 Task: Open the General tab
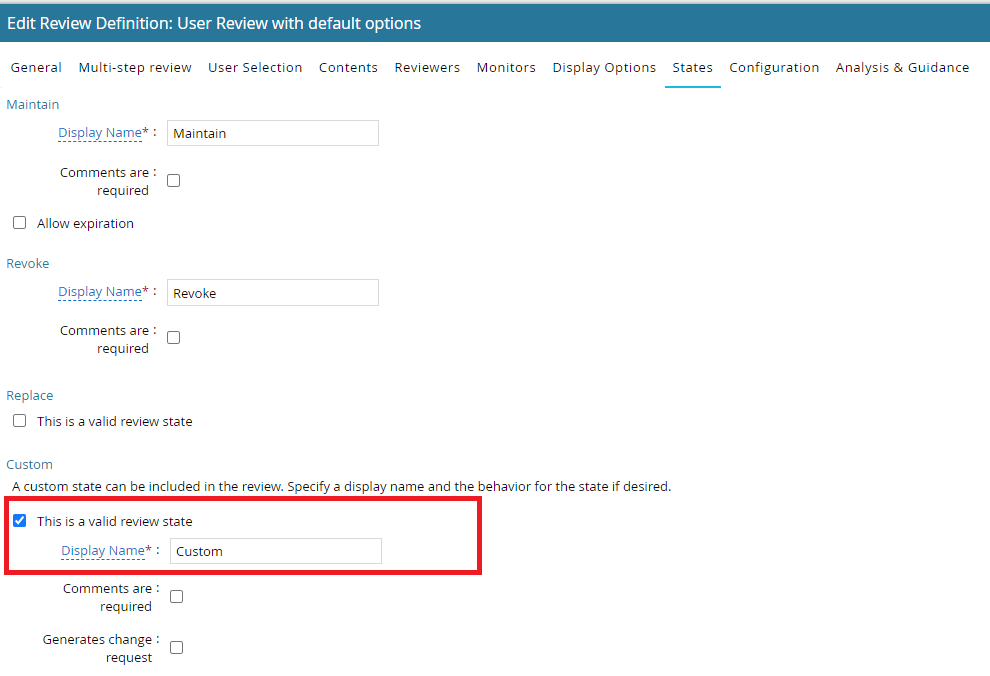point(36,68)
